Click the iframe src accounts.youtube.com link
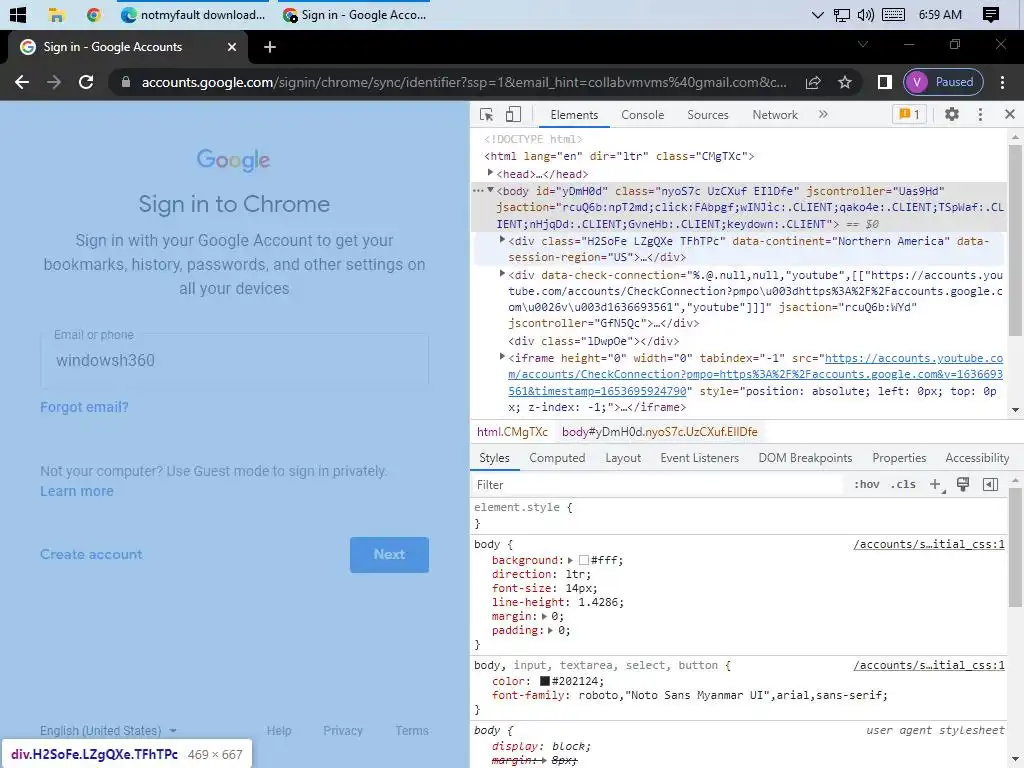The image size is (1024, 768). coord(756,374)
